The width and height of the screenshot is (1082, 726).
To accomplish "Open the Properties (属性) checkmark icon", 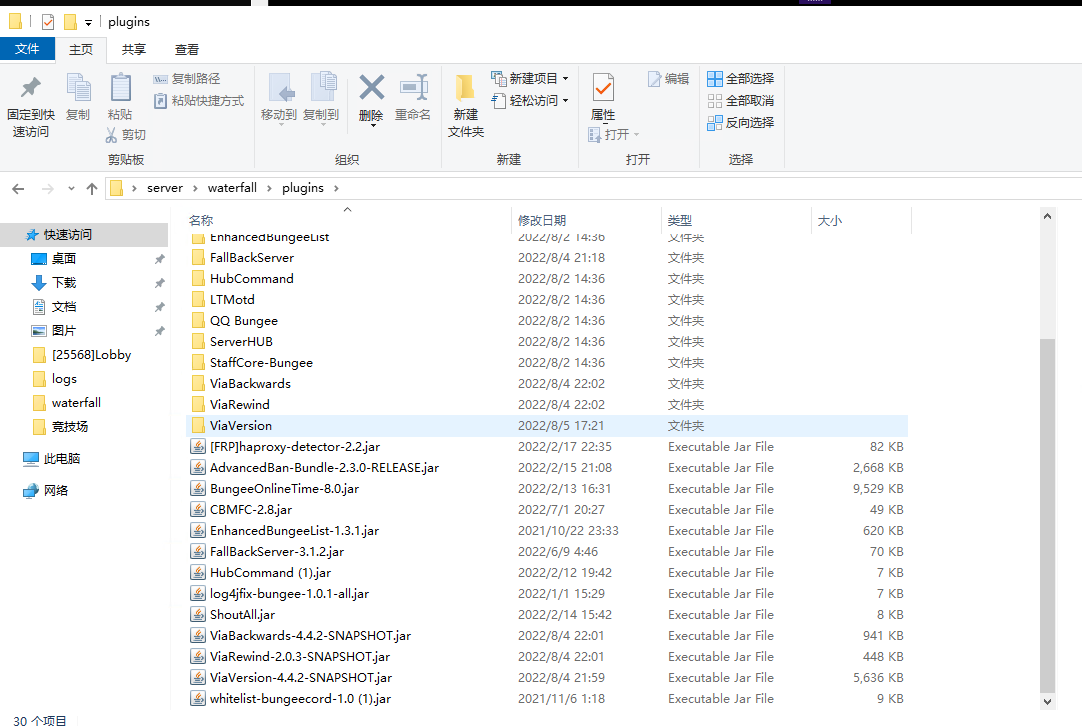I will click(603, 88).
